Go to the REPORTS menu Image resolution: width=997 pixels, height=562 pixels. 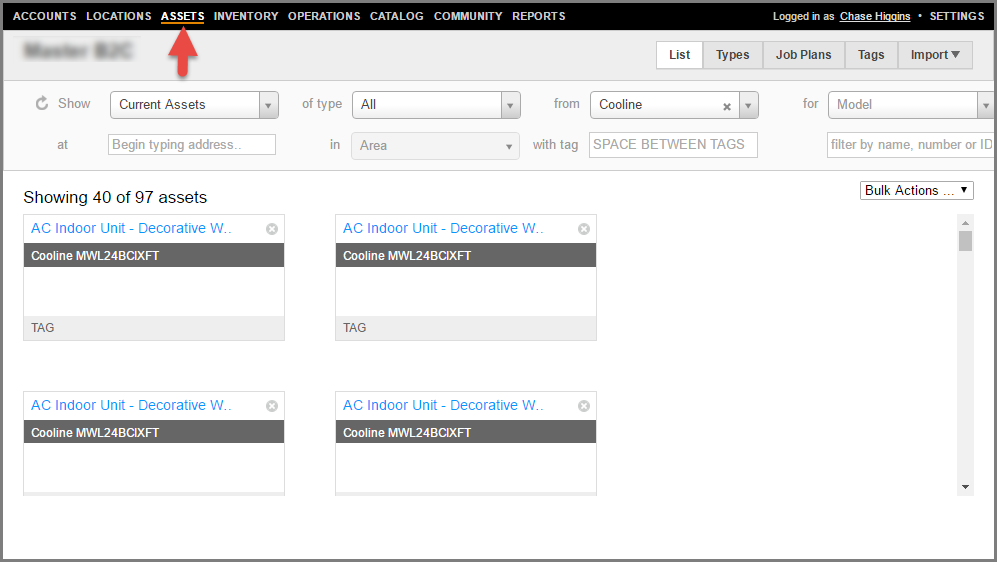pyautogui.click(x=538, y=16)
